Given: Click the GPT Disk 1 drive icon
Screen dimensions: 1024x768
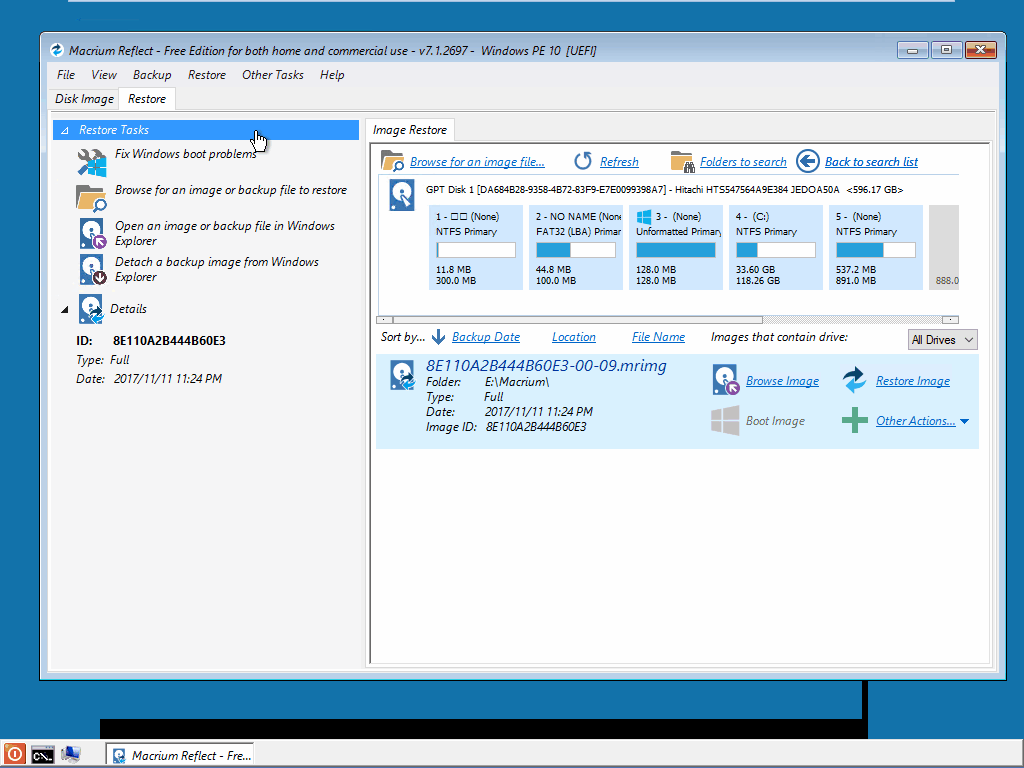Looking at the screenshot, I should [x=402, y=195].
